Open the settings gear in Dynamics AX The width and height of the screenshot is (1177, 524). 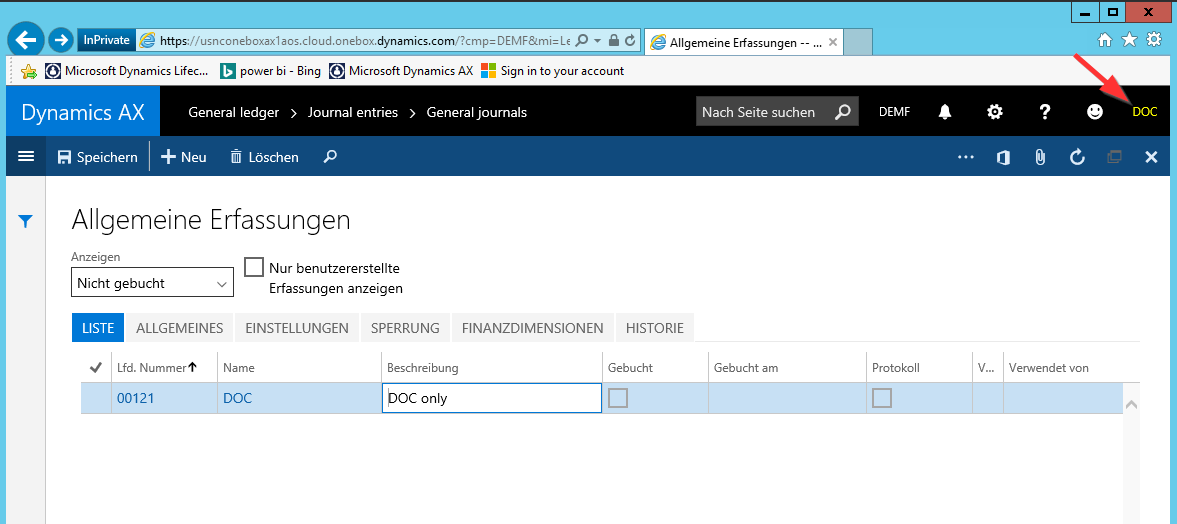pyautogui.click(x=995, y=112)
